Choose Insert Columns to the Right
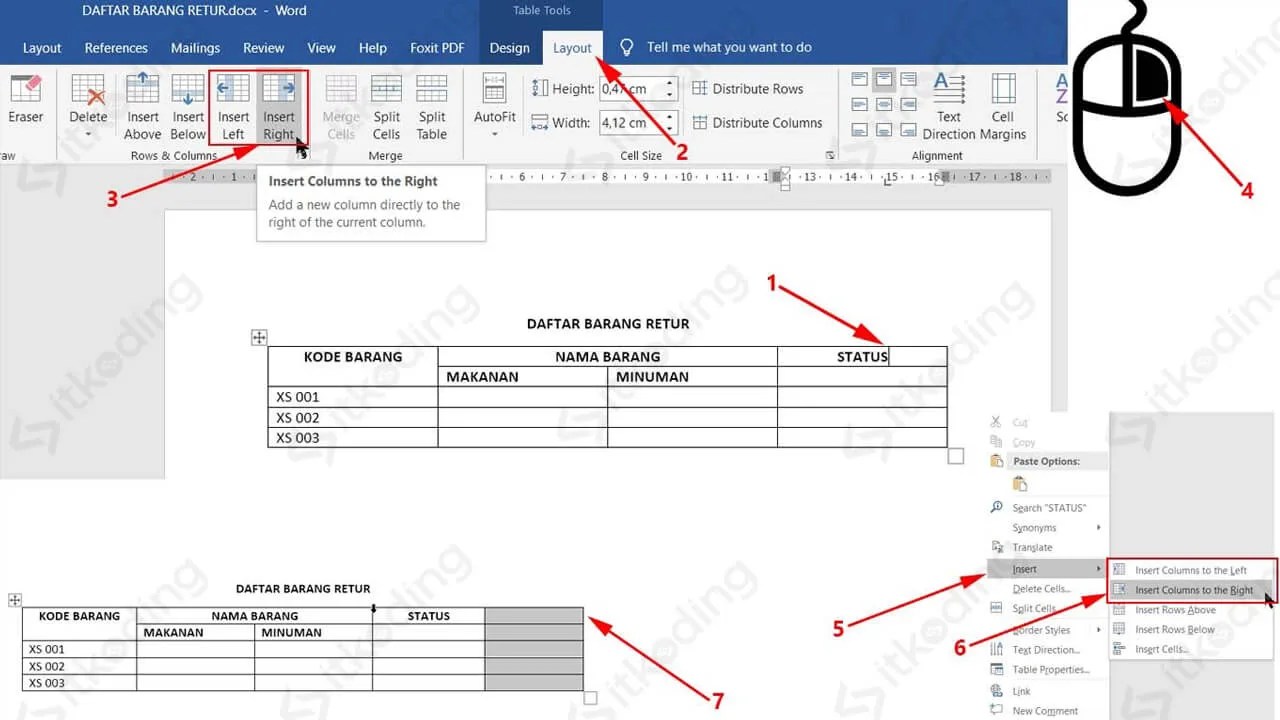The height and width of the screenshot is (720, 1280). pos(1193,590)
